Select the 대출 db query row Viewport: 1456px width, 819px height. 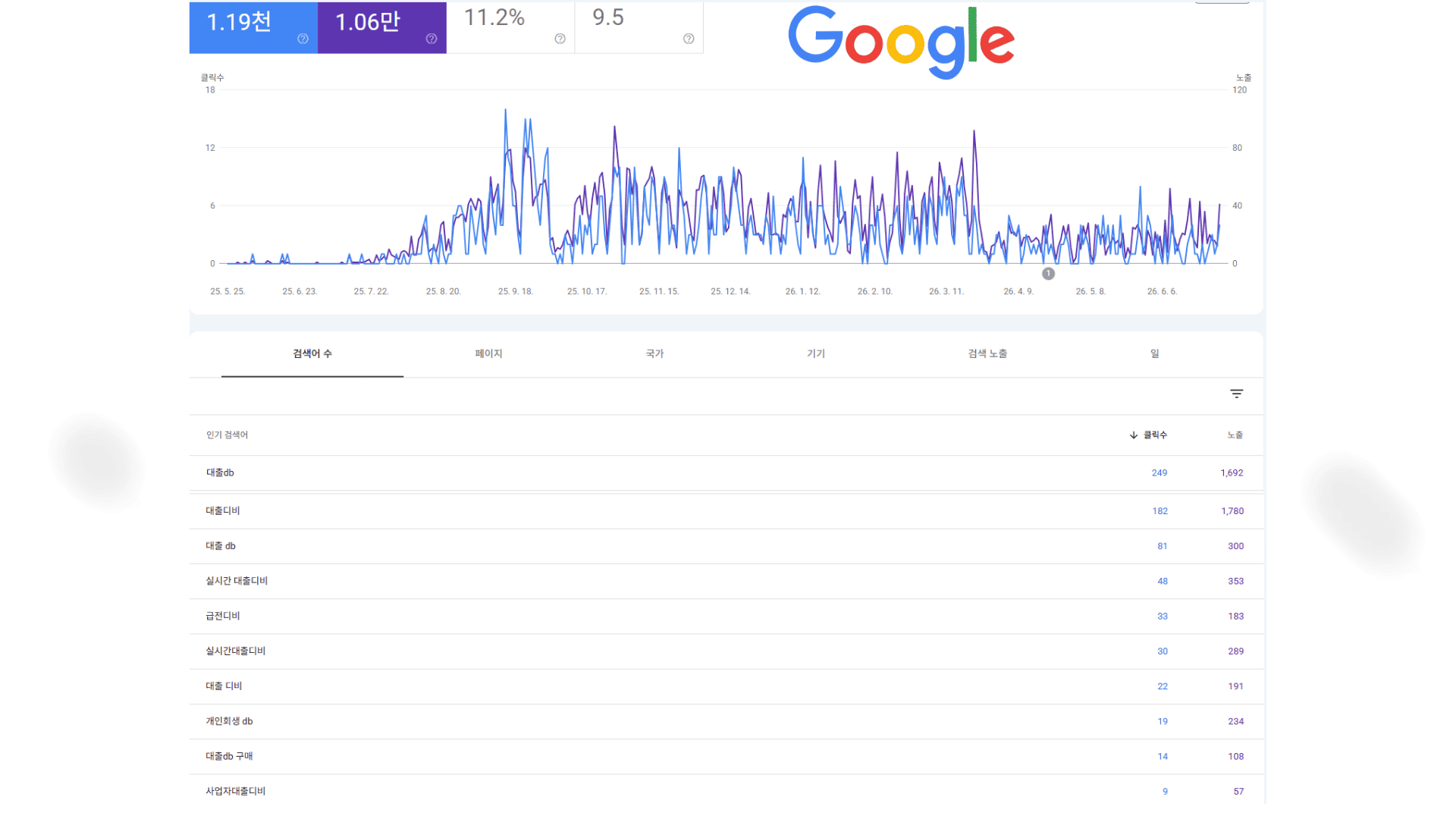click(x=726, y=546)
